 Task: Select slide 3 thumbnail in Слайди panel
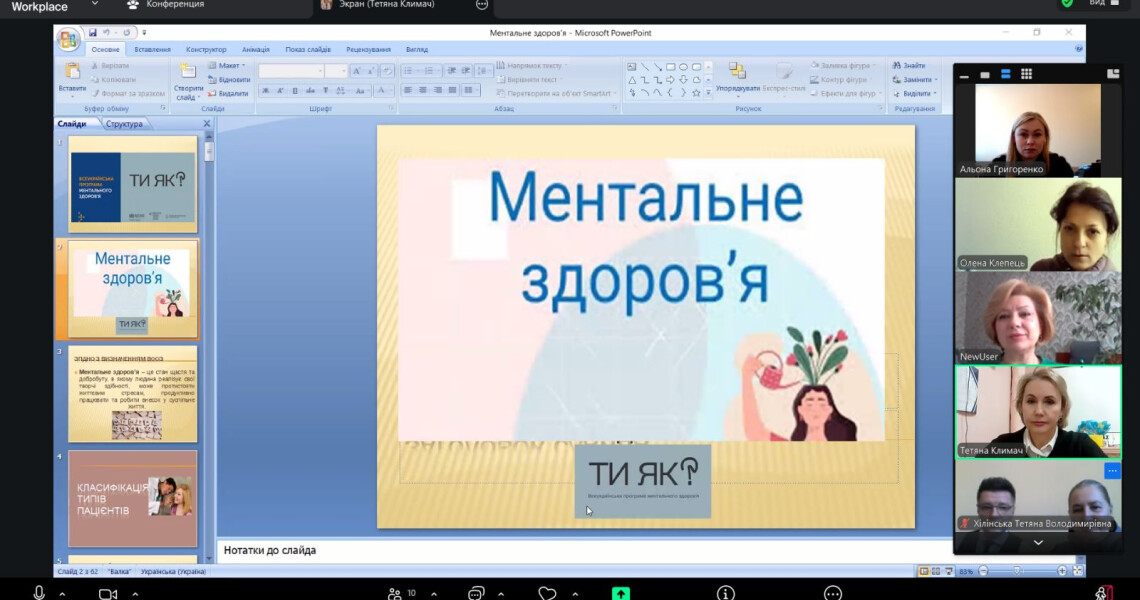[131, 395]
